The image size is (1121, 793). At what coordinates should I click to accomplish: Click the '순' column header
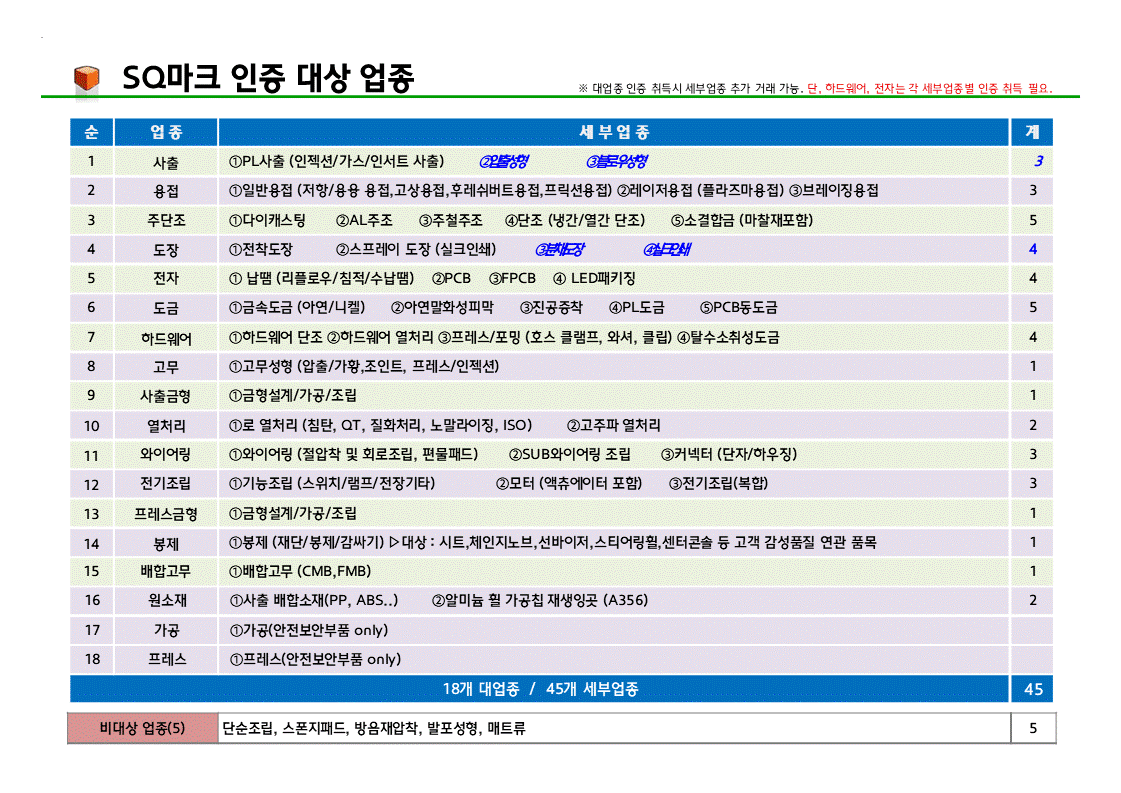pyautogui.click(x=92, y=132)
